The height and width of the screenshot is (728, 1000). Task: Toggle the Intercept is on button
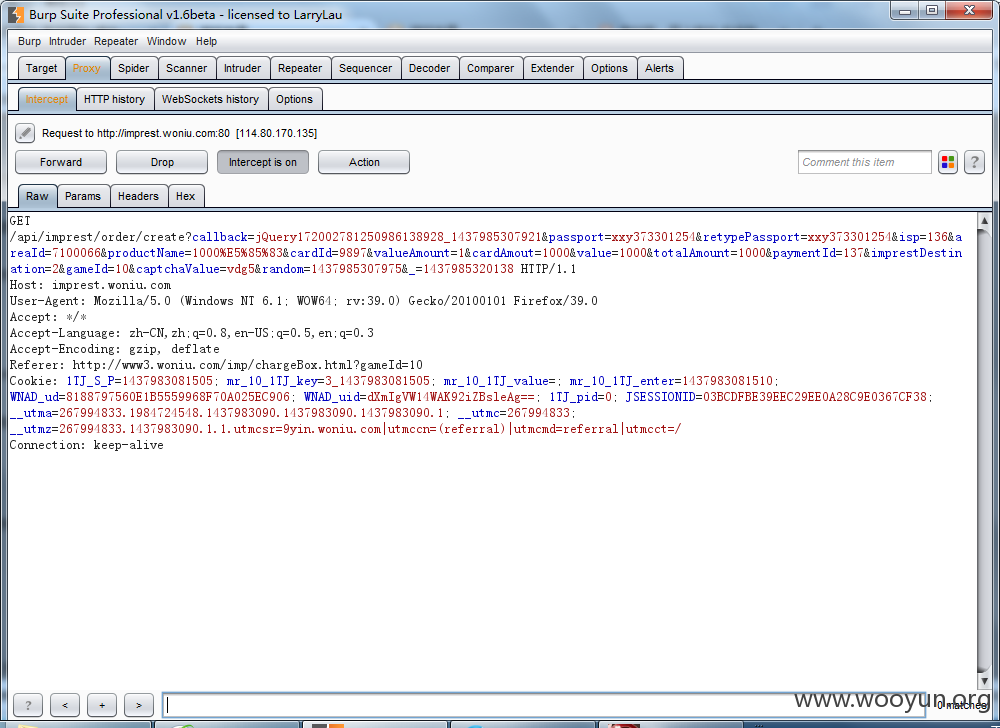(263, 162)
